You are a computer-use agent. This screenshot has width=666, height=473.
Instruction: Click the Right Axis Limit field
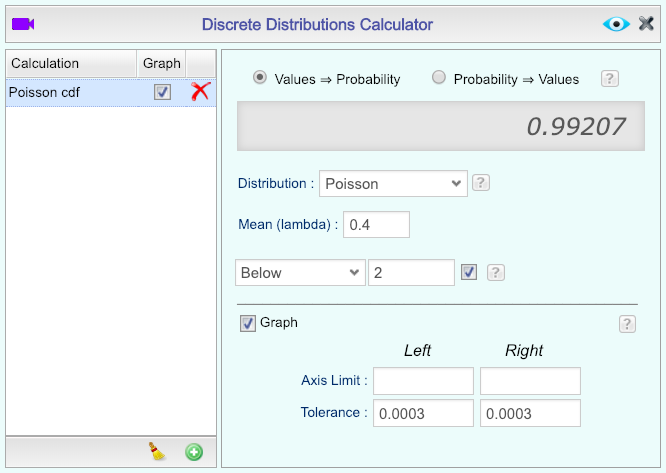[x=531, y=381]
